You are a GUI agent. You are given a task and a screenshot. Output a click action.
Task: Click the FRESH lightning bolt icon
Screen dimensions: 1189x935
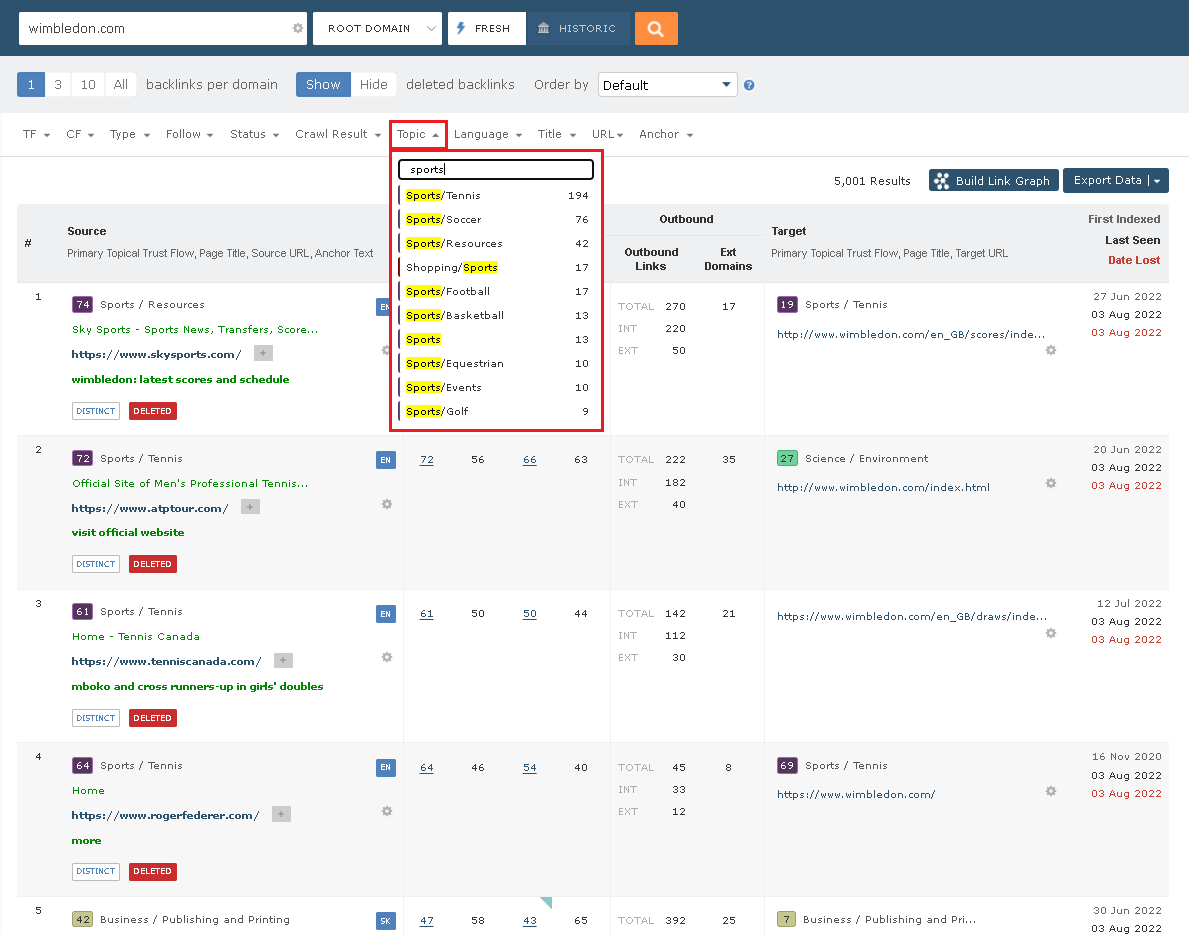[x=459, y=28]
